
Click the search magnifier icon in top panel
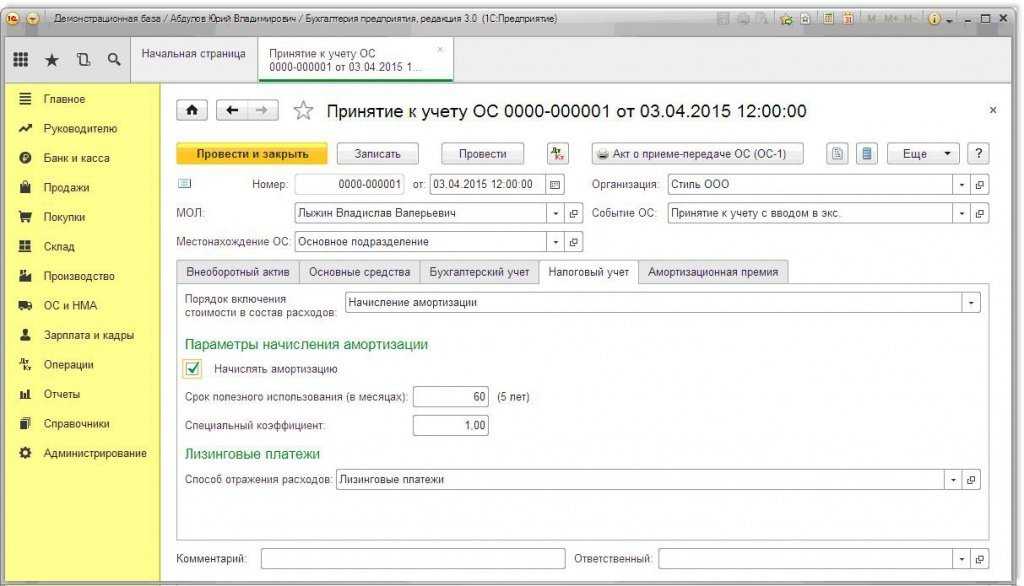114,60
